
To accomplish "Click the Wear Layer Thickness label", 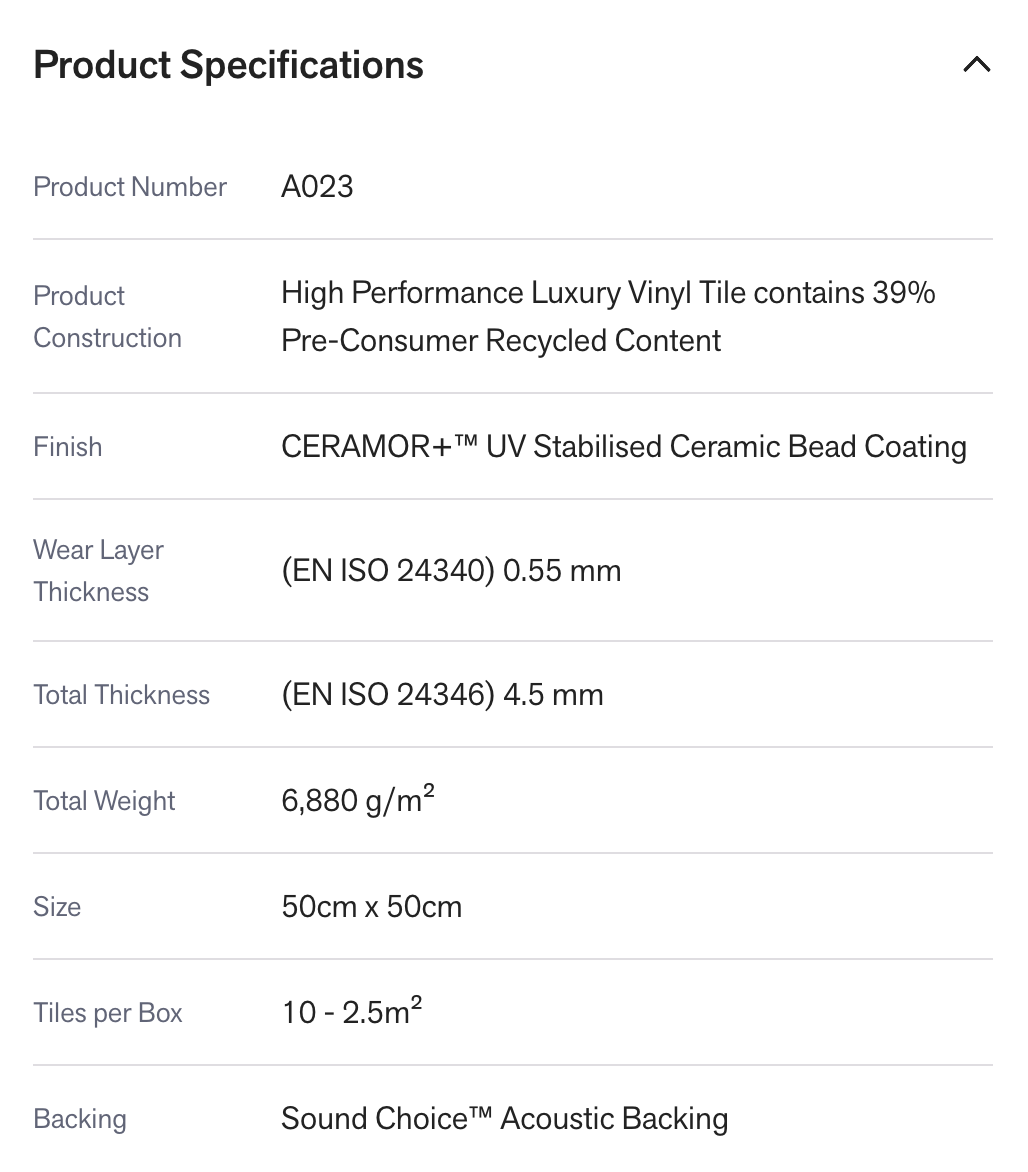I will 98,571.
